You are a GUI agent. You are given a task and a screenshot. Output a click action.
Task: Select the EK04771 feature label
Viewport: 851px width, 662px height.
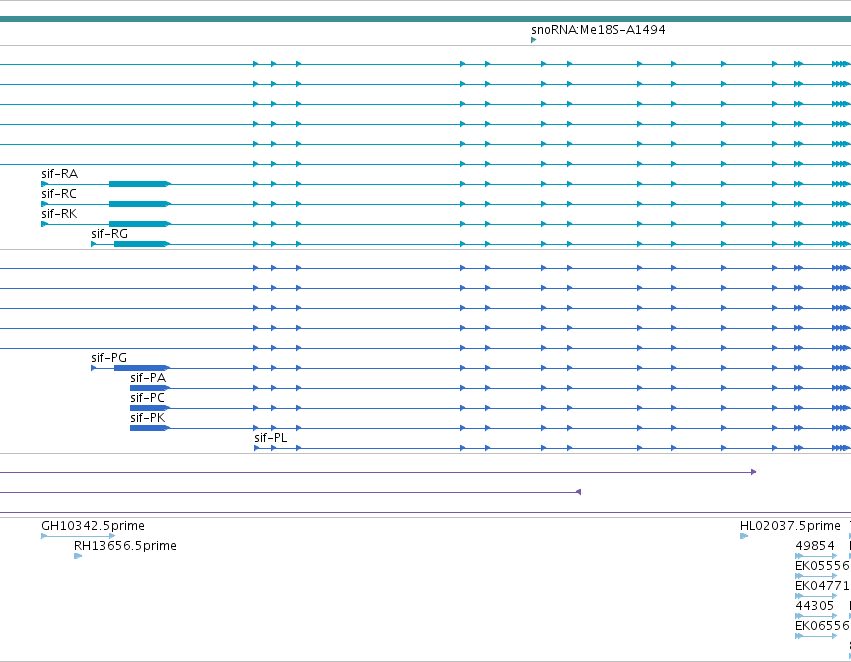(x=822, y=586)
